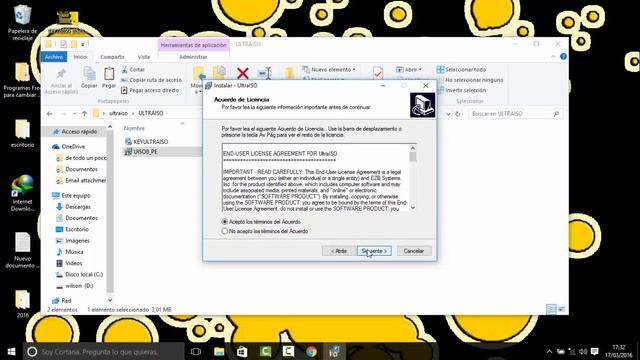
Task: Open the wilson (D:) drive
Action: [x=75, y=286]
